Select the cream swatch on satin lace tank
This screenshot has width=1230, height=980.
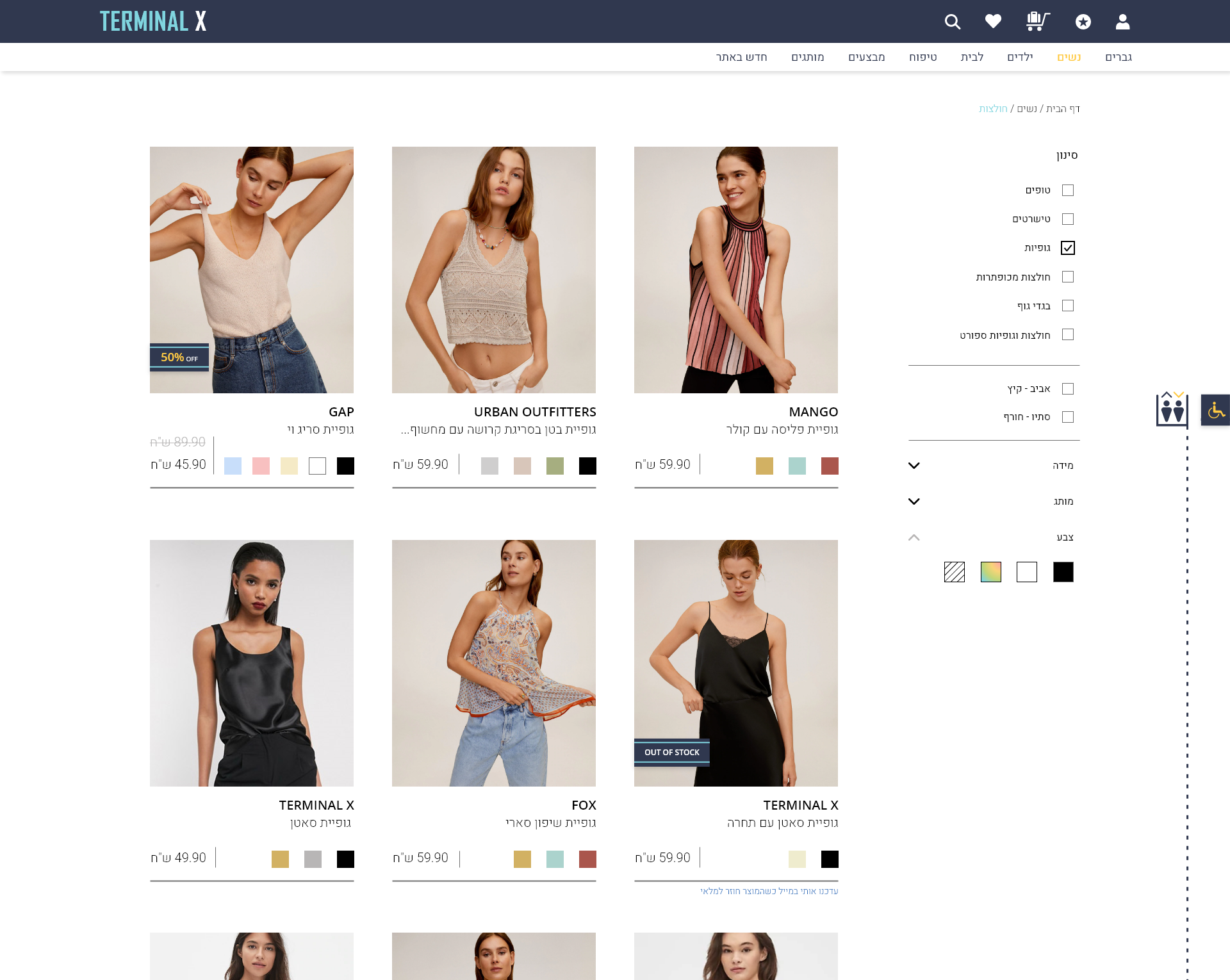(797, 859)
